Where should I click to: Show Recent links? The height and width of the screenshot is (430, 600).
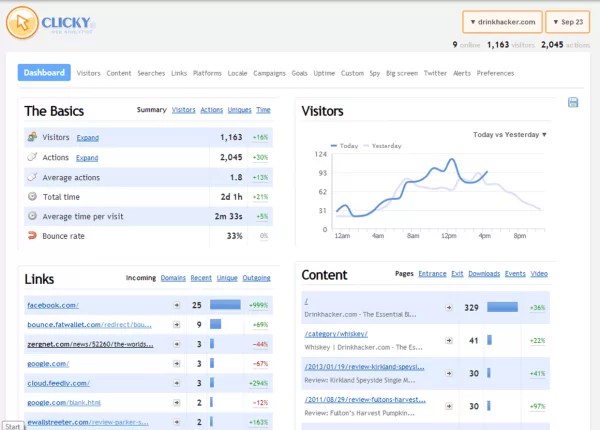coord(201,278)
